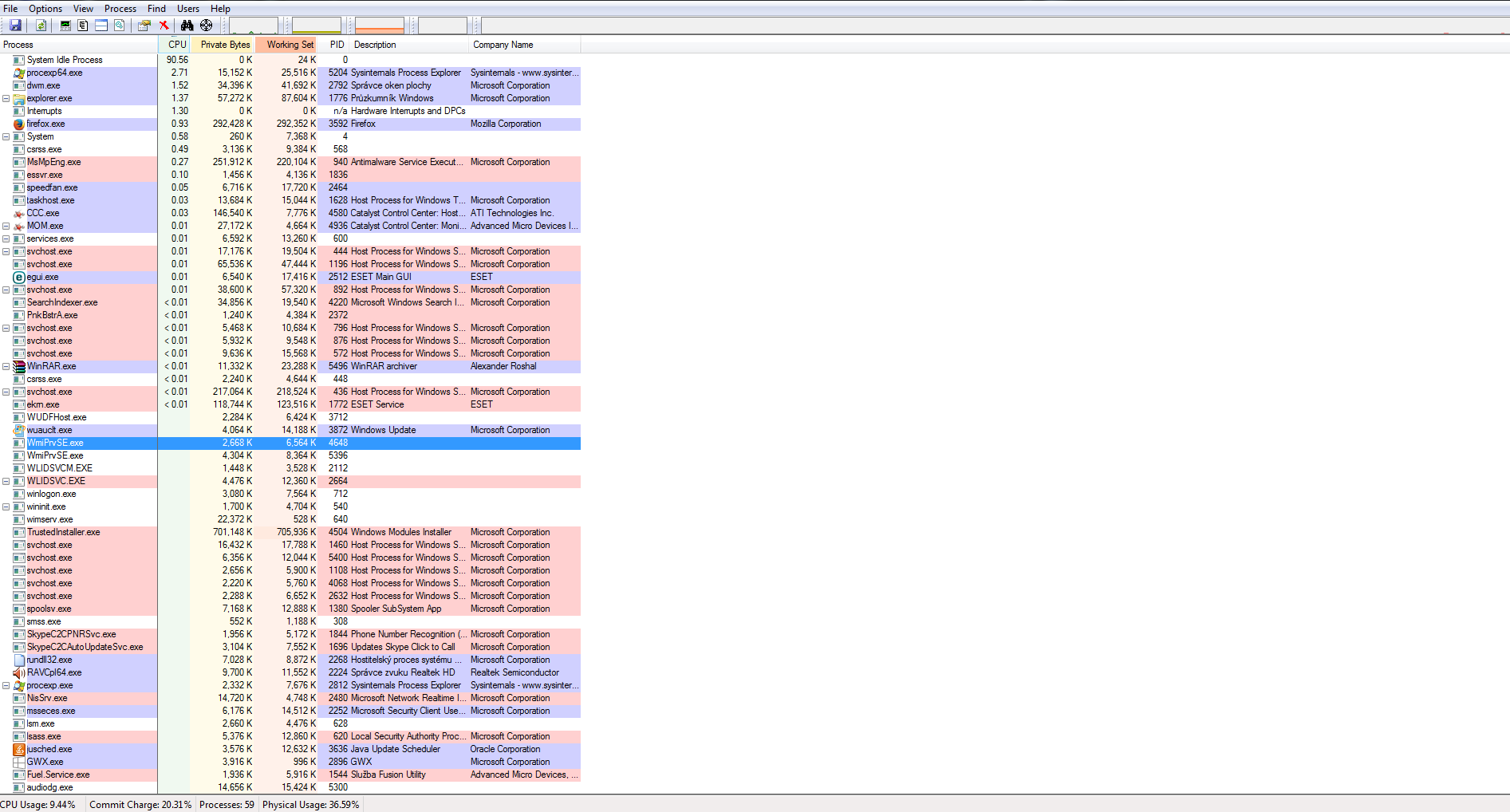Collapse the WLIDSVC.EXE tree node
The image size is (1510, 812).
coord(6,481)
